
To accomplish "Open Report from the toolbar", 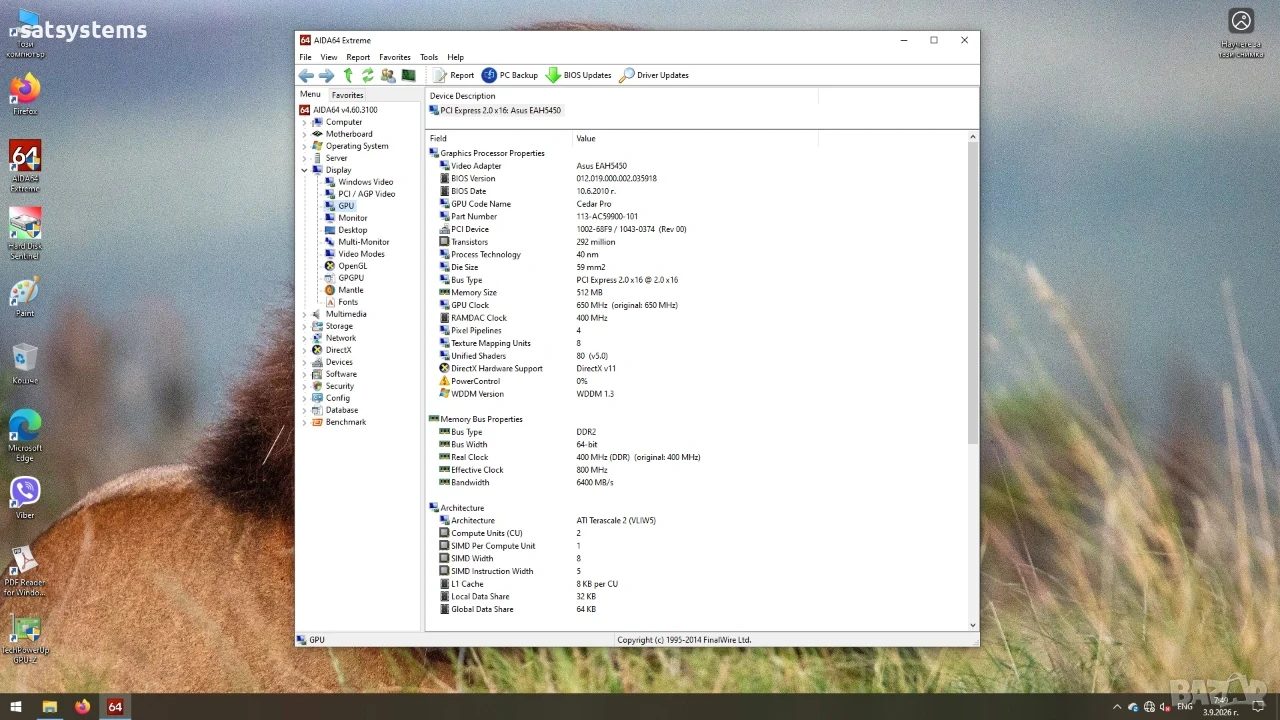I will point(454,75).
